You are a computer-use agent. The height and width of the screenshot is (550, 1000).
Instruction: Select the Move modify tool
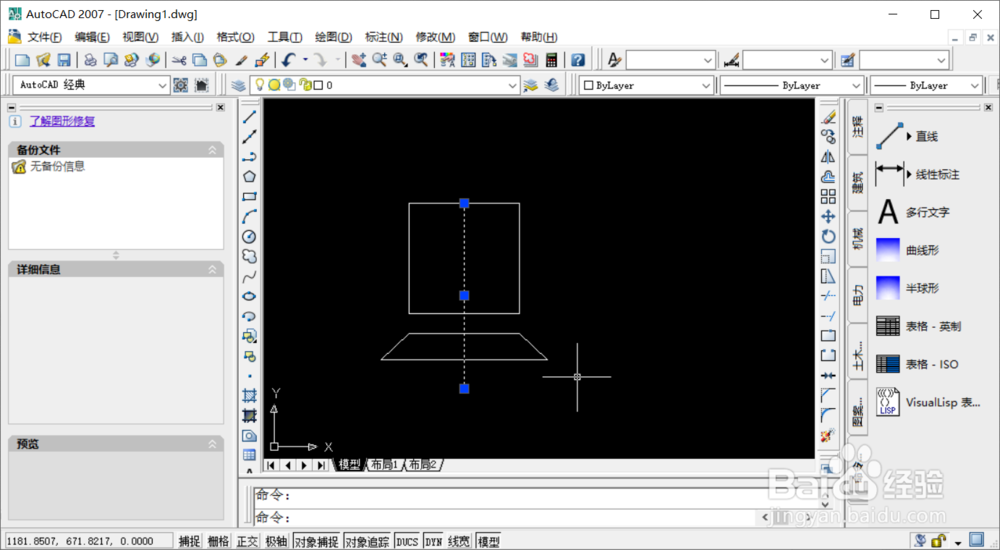[828, 216]
